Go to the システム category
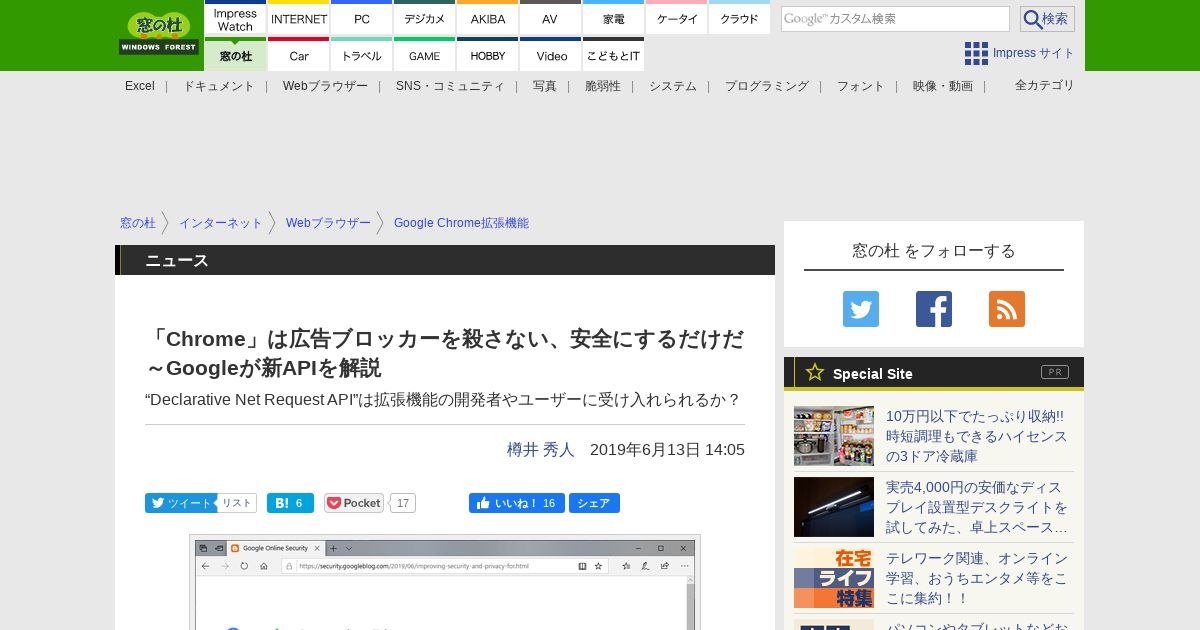 coord(673,86)
